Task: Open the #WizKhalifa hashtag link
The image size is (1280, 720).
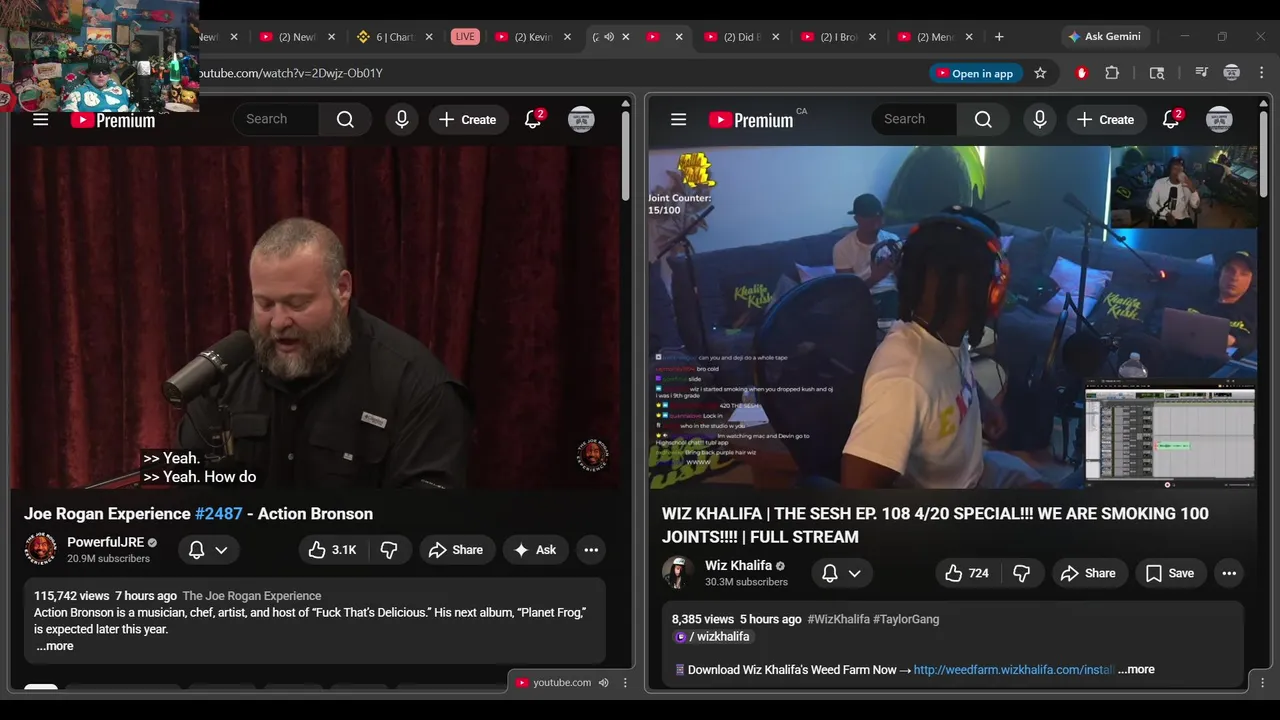Action: click(838, 619)
